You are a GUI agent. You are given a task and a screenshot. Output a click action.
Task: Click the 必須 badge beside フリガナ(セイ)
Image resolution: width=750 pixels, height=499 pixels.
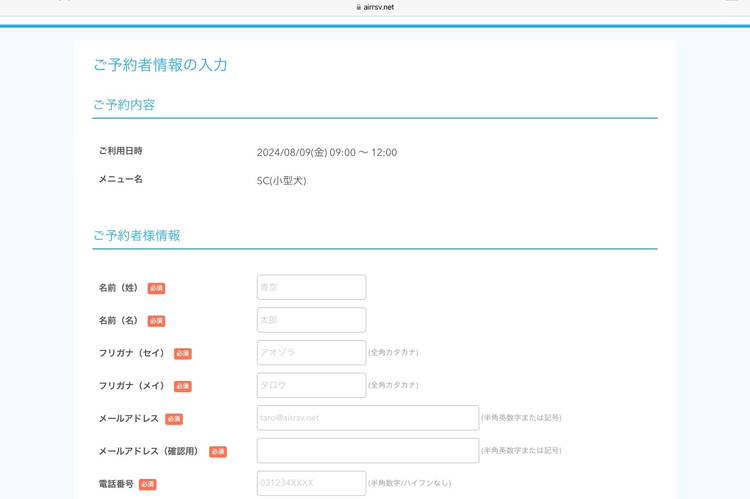(182, 354)
